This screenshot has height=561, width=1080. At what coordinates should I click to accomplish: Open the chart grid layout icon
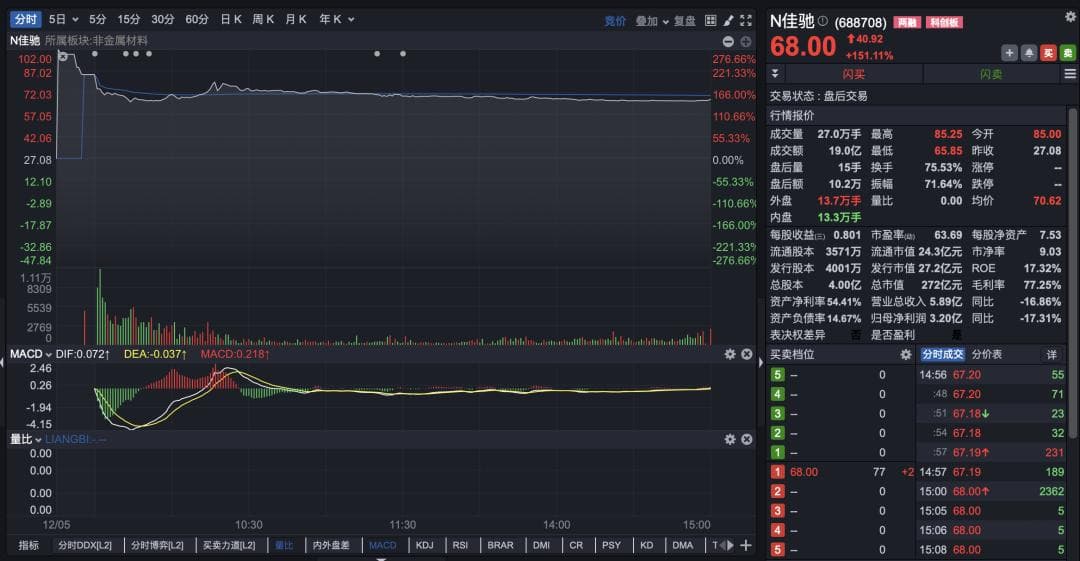711,20
